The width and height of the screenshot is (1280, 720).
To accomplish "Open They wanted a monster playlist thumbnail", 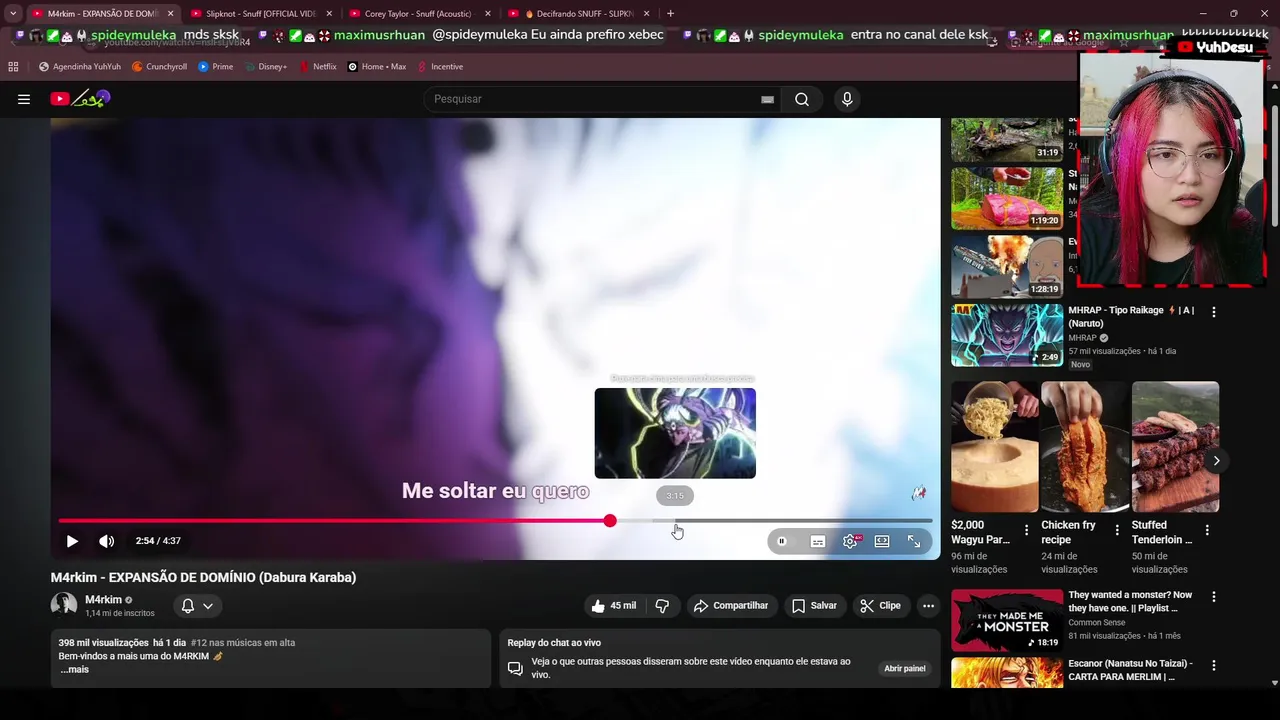I will tap(1007, 620).
